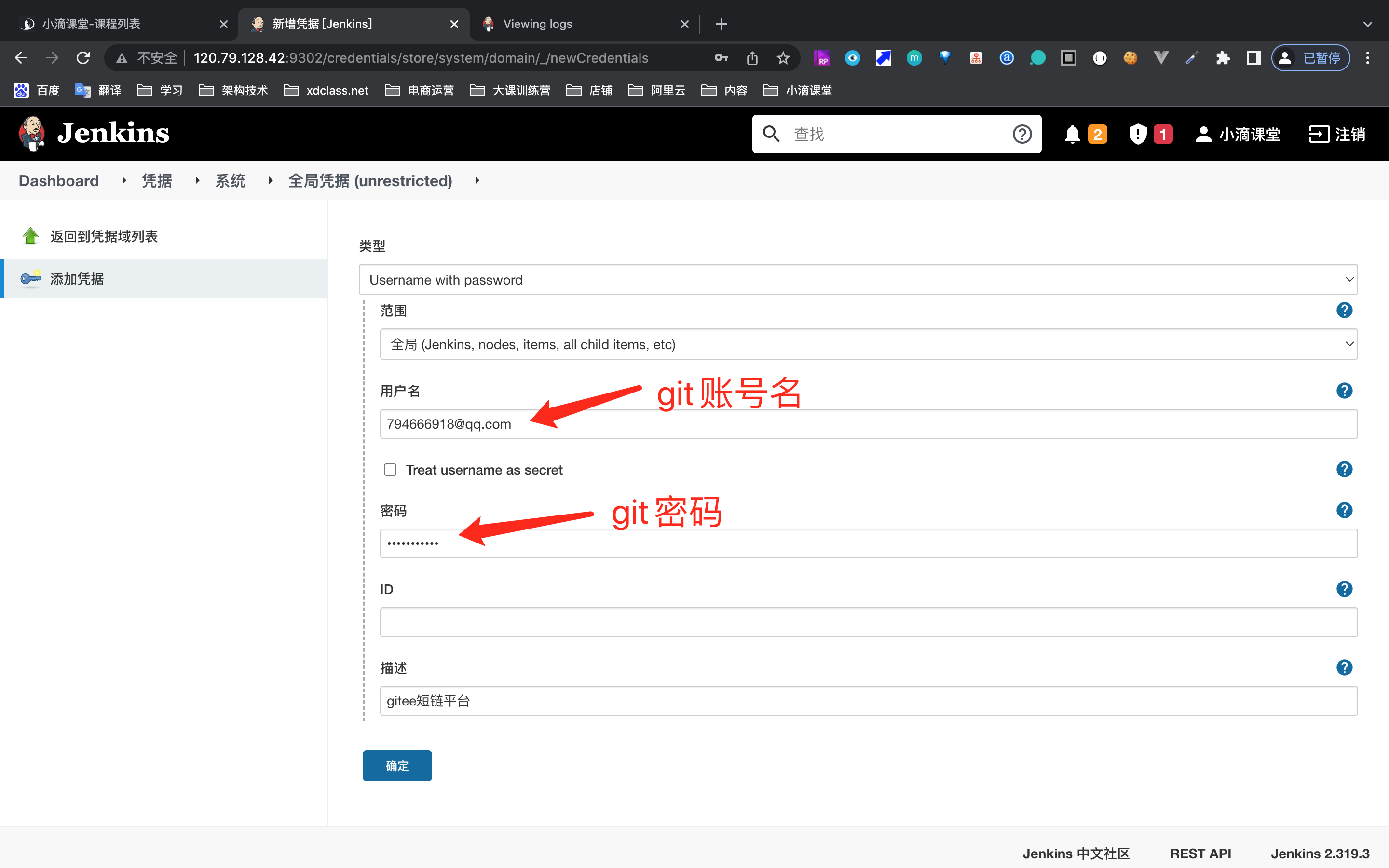Open the 类型 Username with password dropdown

(858, 280)
